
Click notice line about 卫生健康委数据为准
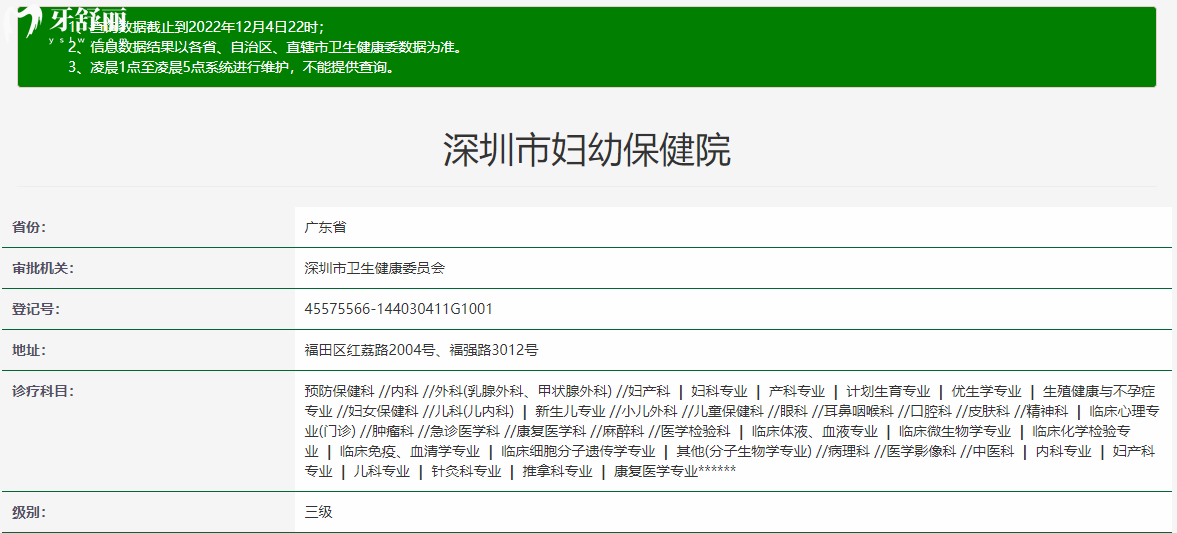coord(264,47)
